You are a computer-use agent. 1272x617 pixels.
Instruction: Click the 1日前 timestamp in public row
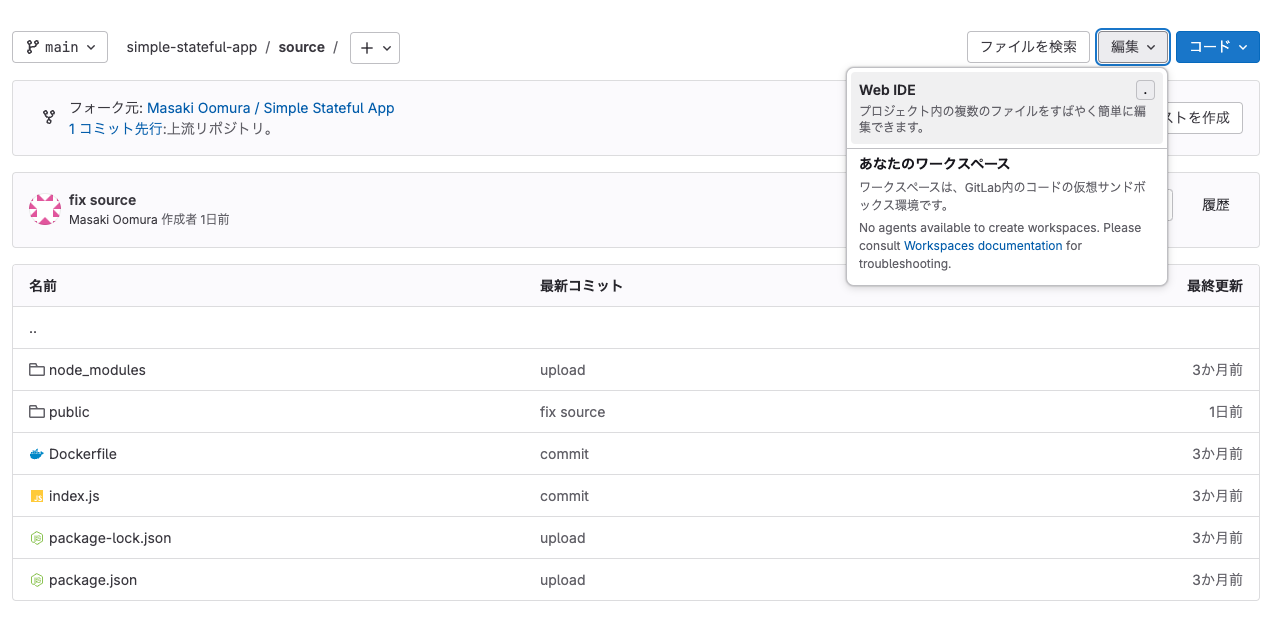tap(1226, 412)
